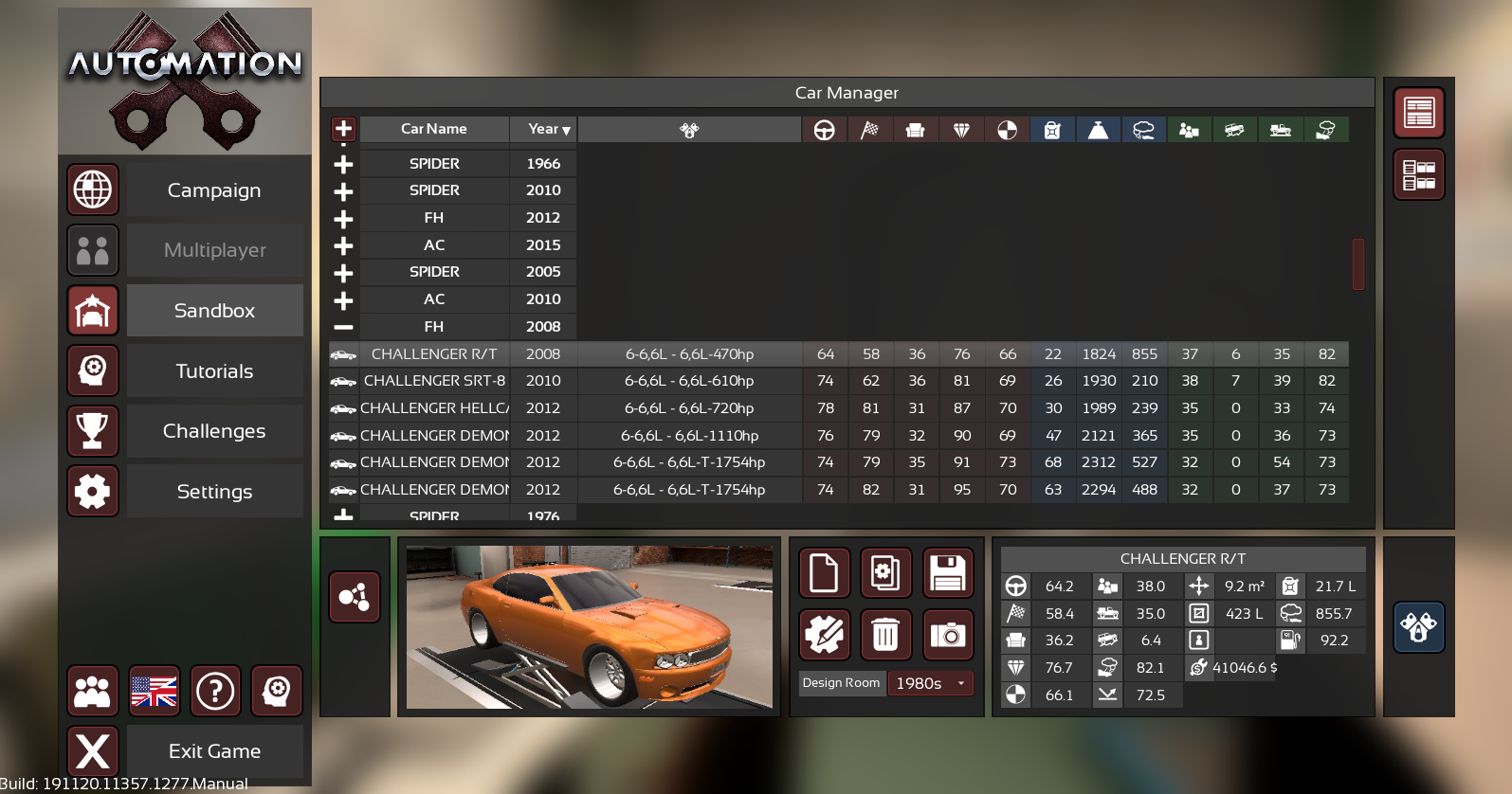
Task: Sort by the people practicality column
Action: (1189, 130)
